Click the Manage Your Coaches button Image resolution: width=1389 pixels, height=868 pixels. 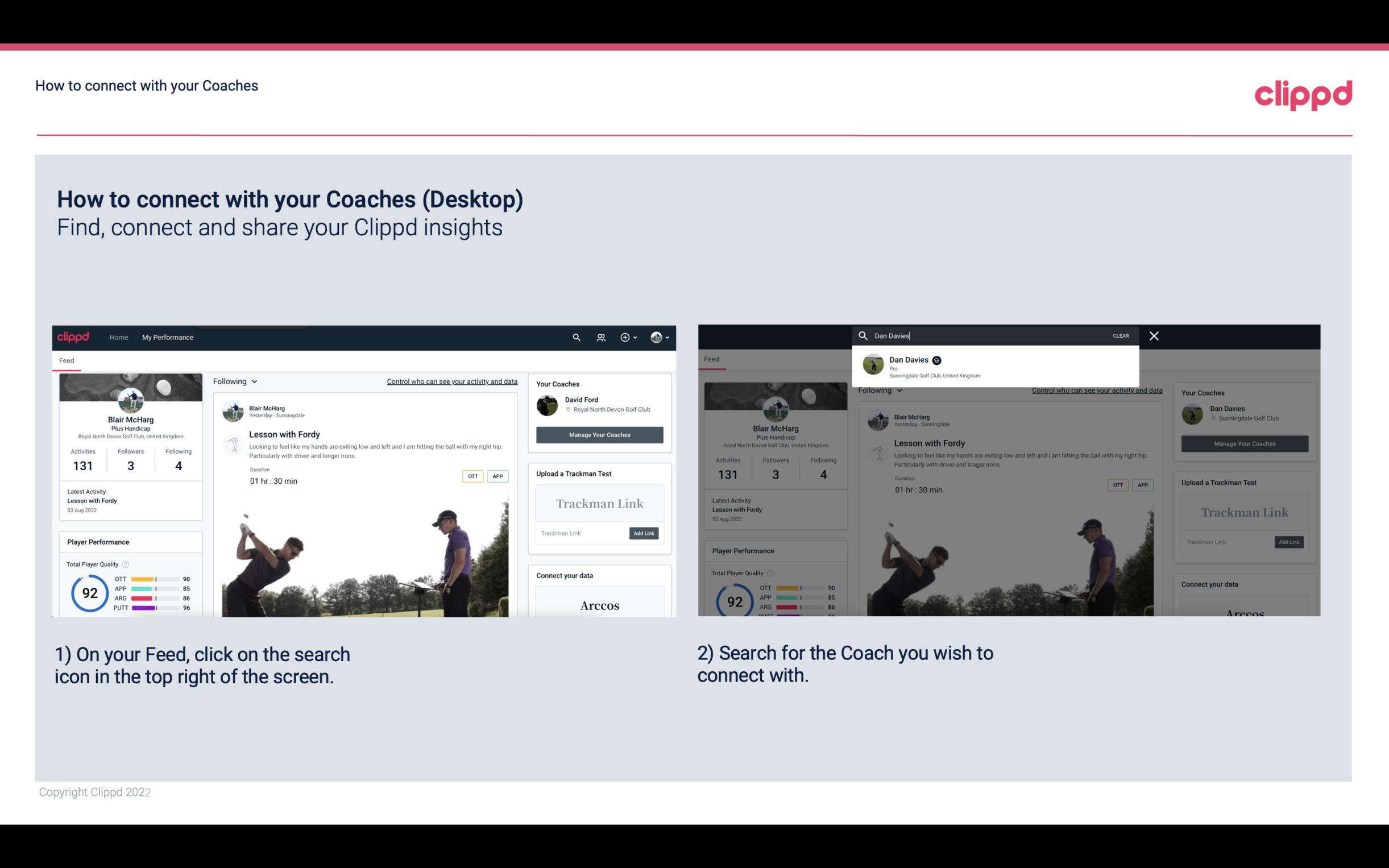(599, 435)
